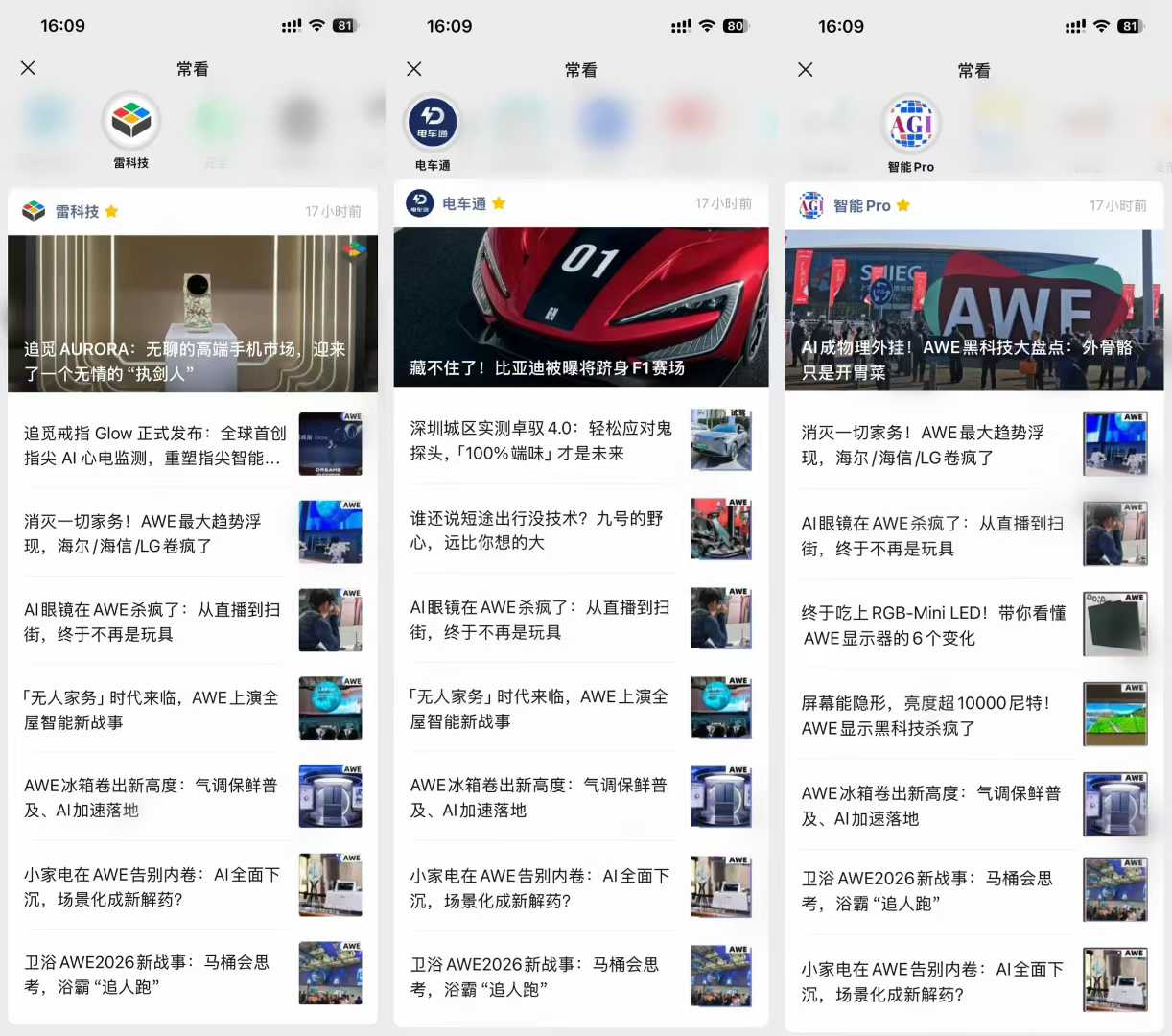
Task: Open the 比亚迪跨身F1赛场 featured story
Action: click(x=581, y=305)
